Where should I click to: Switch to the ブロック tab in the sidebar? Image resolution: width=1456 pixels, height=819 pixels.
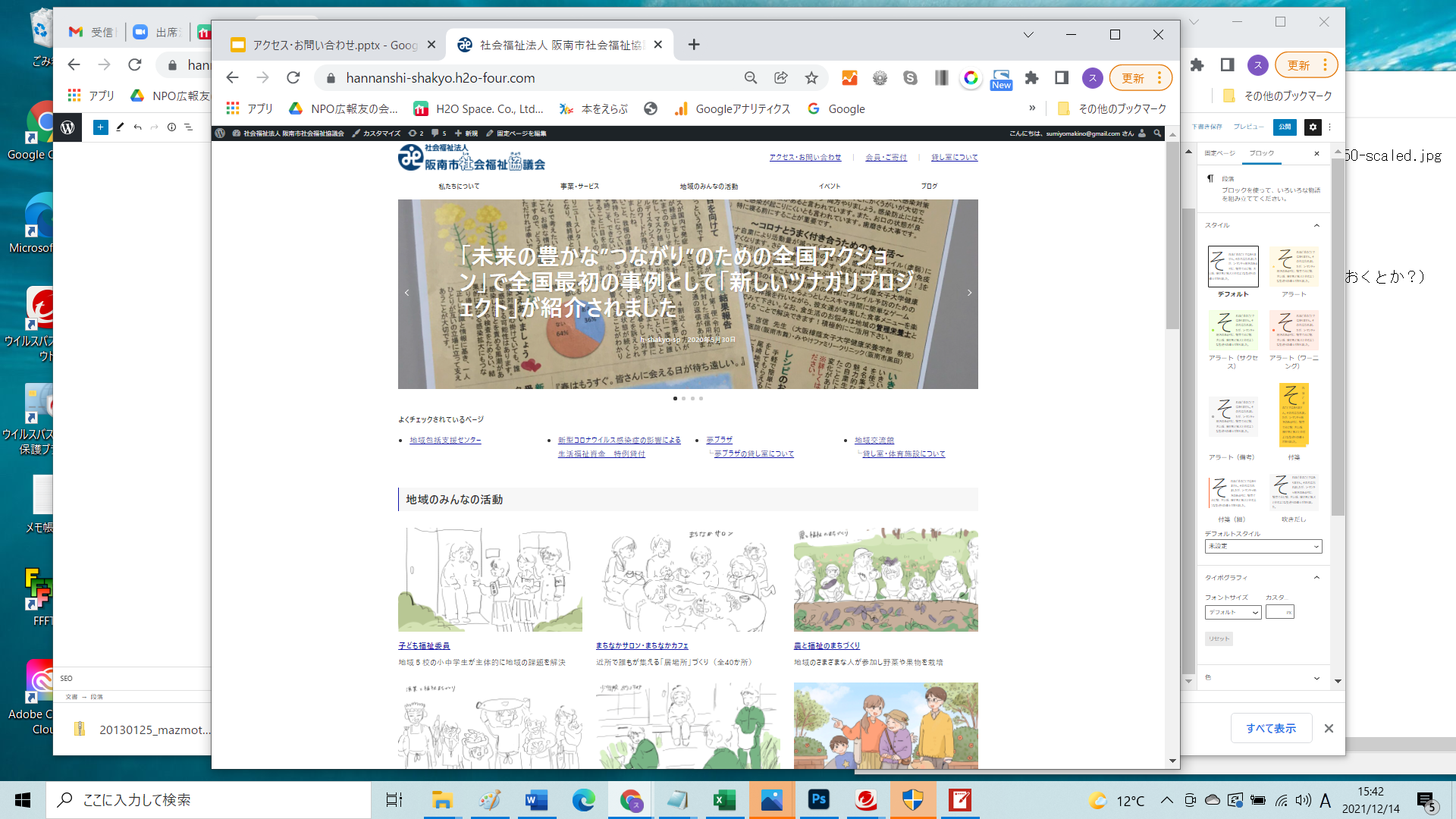pyautogui.click(x=1262, y=154)
